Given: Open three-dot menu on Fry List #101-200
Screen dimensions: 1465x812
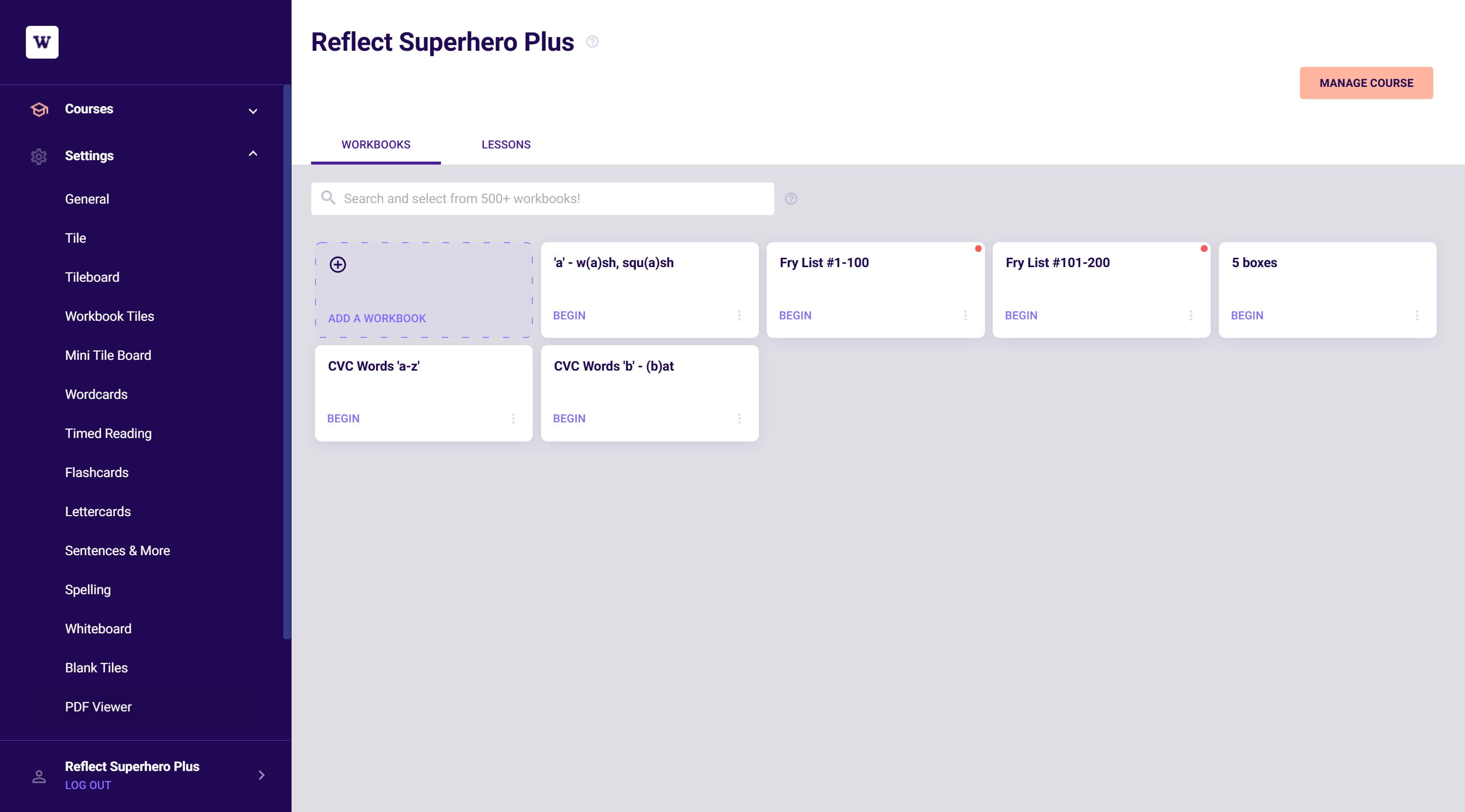Looking at the screenshot, I should click(x=1191, y=315).
